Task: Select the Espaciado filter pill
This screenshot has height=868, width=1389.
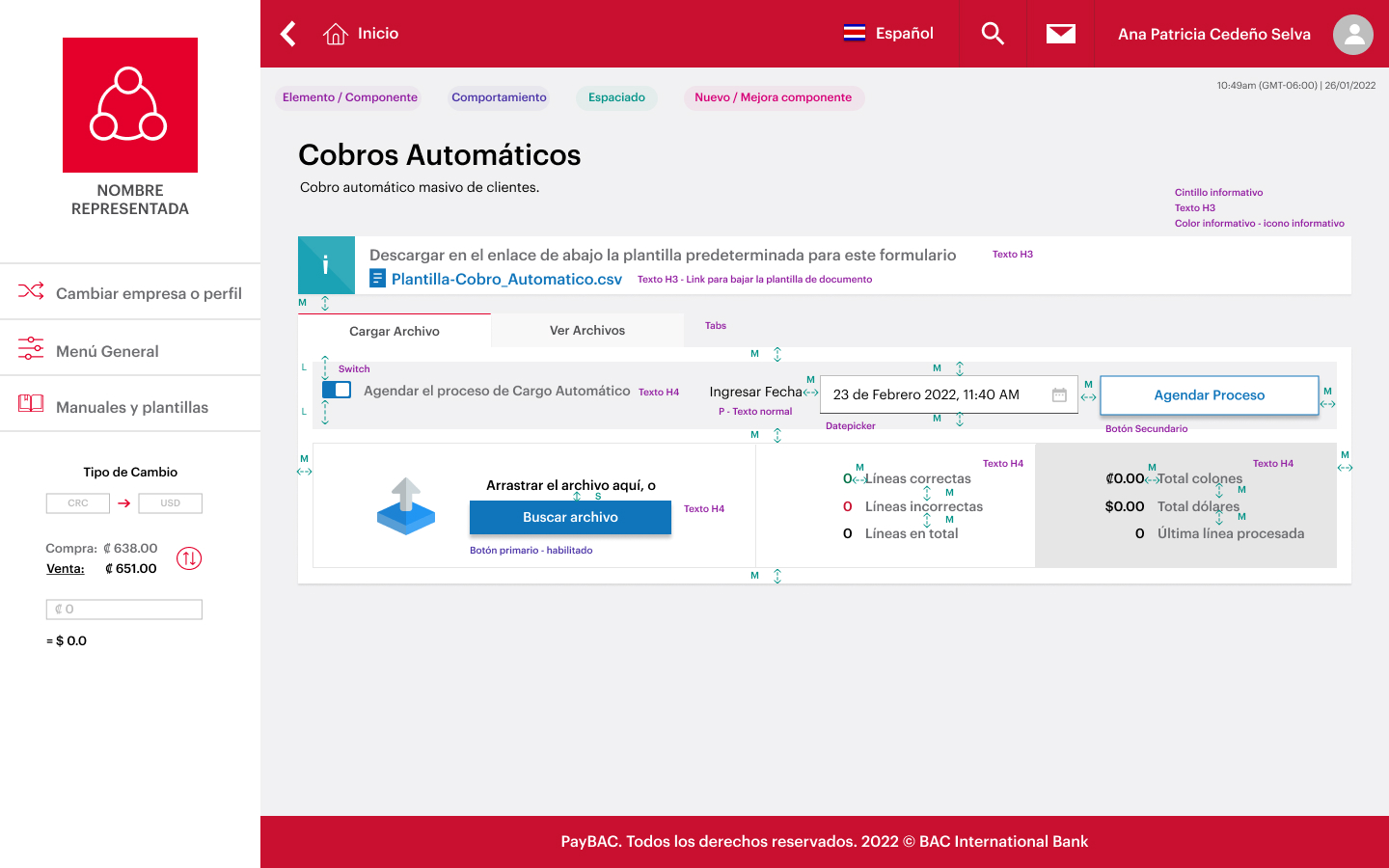Action: coord(616,97)
